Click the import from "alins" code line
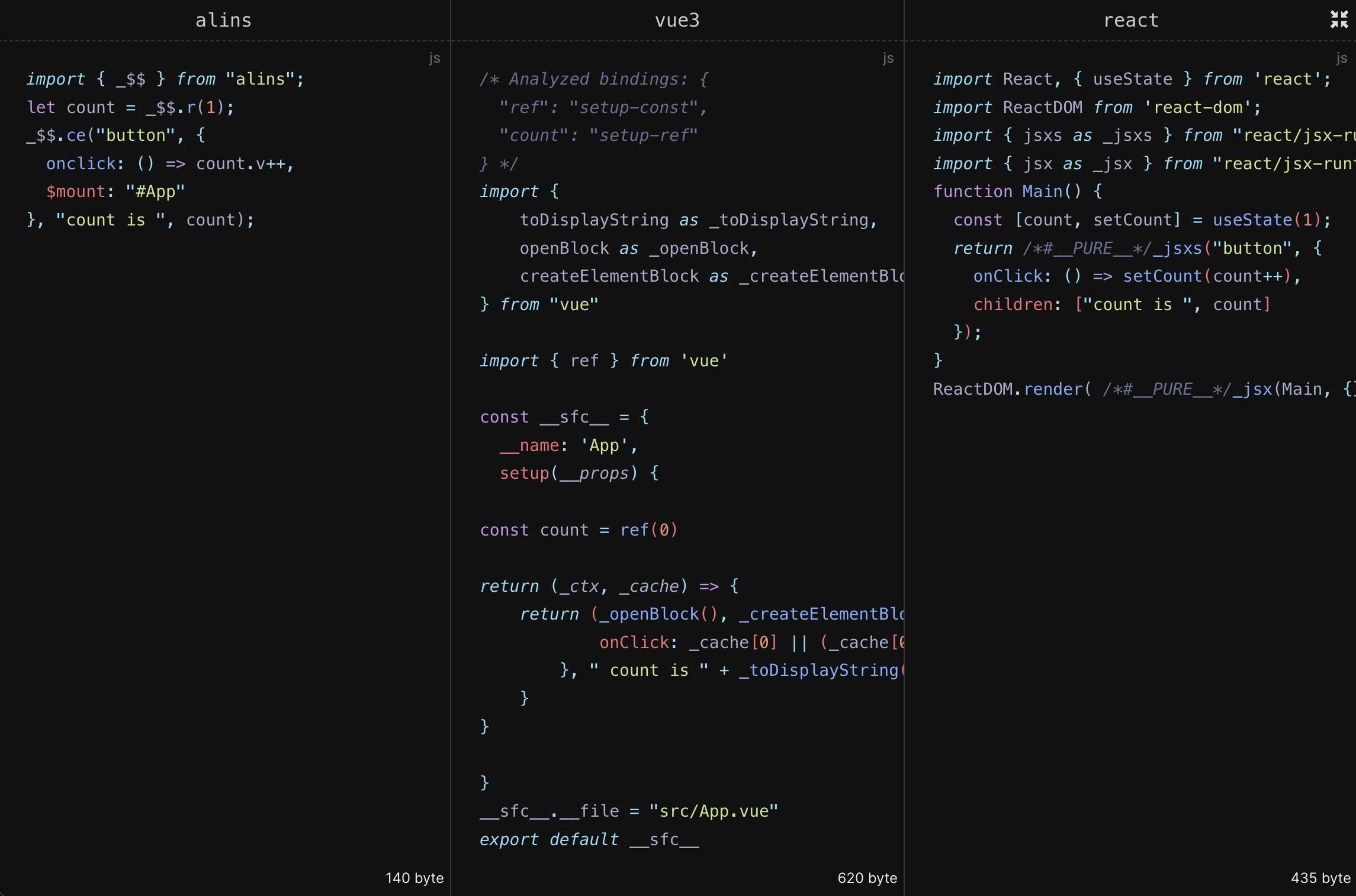This screenshot has width=1356, height=896. [x=165, y=79]
